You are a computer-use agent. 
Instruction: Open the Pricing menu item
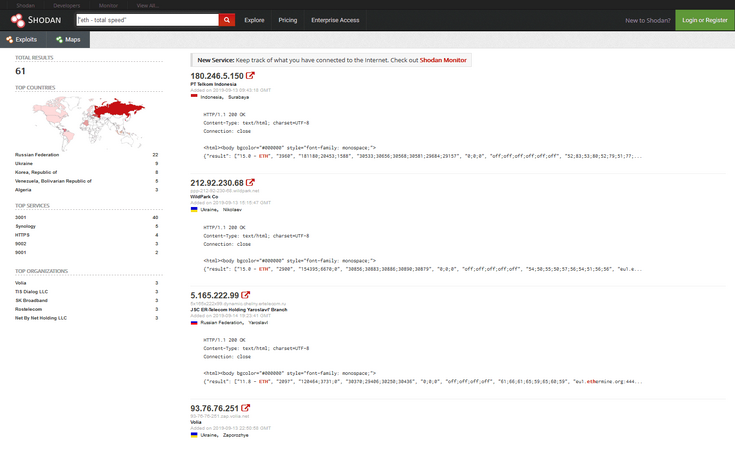288,20
